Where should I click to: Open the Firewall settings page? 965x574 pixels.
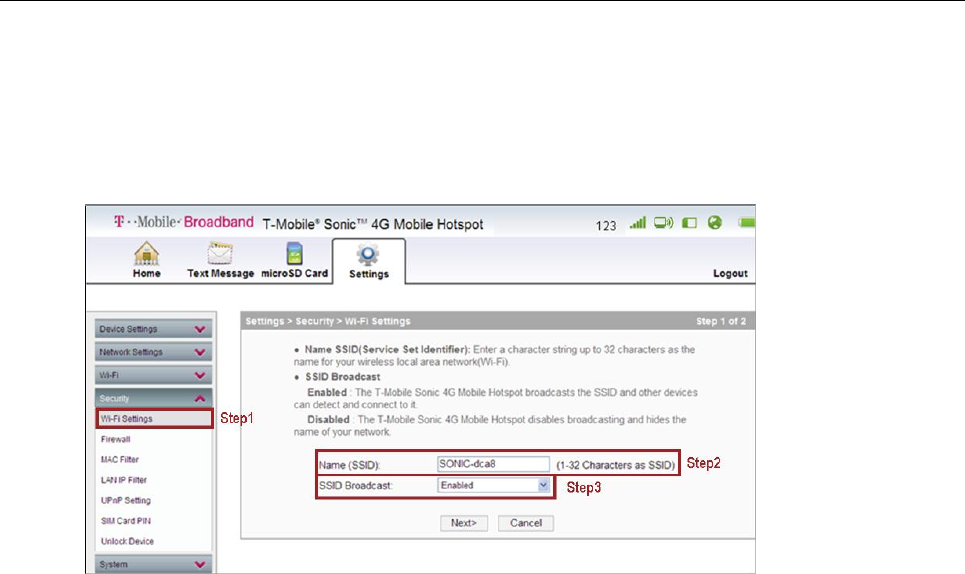(116, 439)
